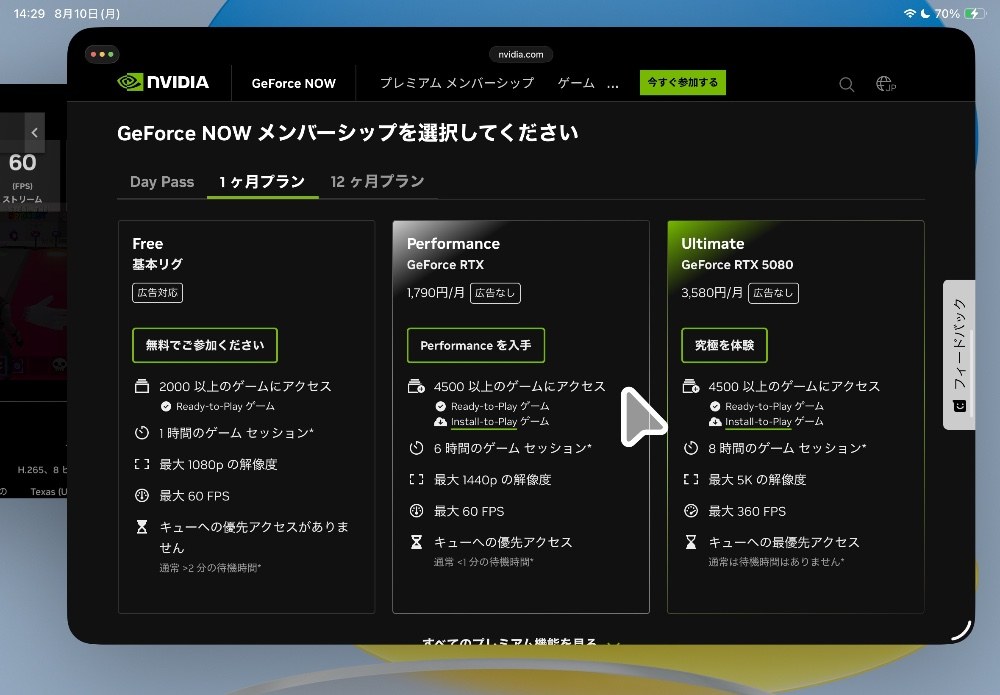The height and width of the screenshot is (695, 1000).
Task: Open the more menu ellipsis after ゲーム
Action: [612, 84]
